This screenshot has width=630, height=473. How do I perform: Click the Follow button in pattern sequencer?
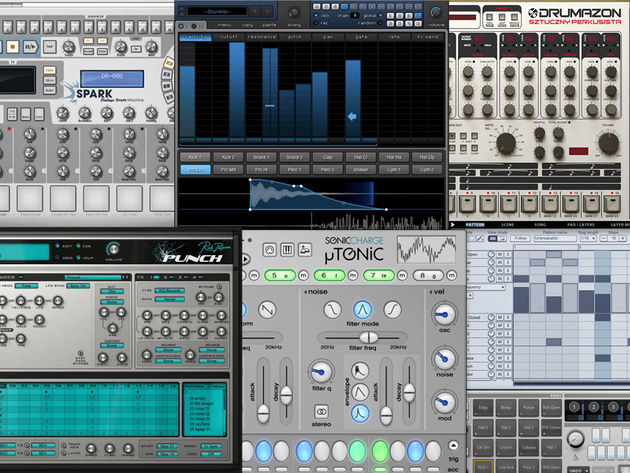521,239
